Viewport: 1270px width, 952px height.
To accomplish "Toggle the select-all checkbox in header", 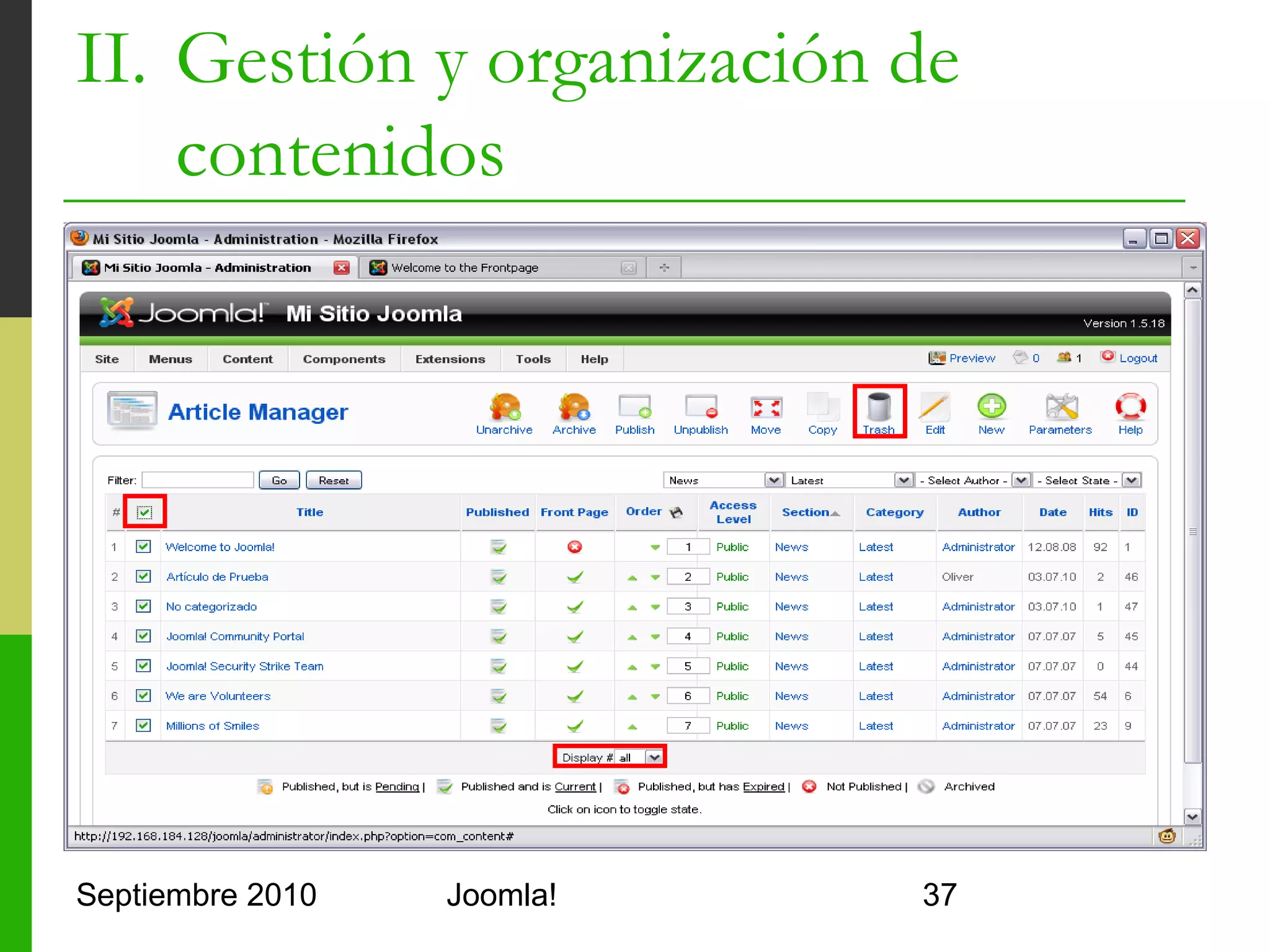I will pyautogui.click(x=144, y=512).
